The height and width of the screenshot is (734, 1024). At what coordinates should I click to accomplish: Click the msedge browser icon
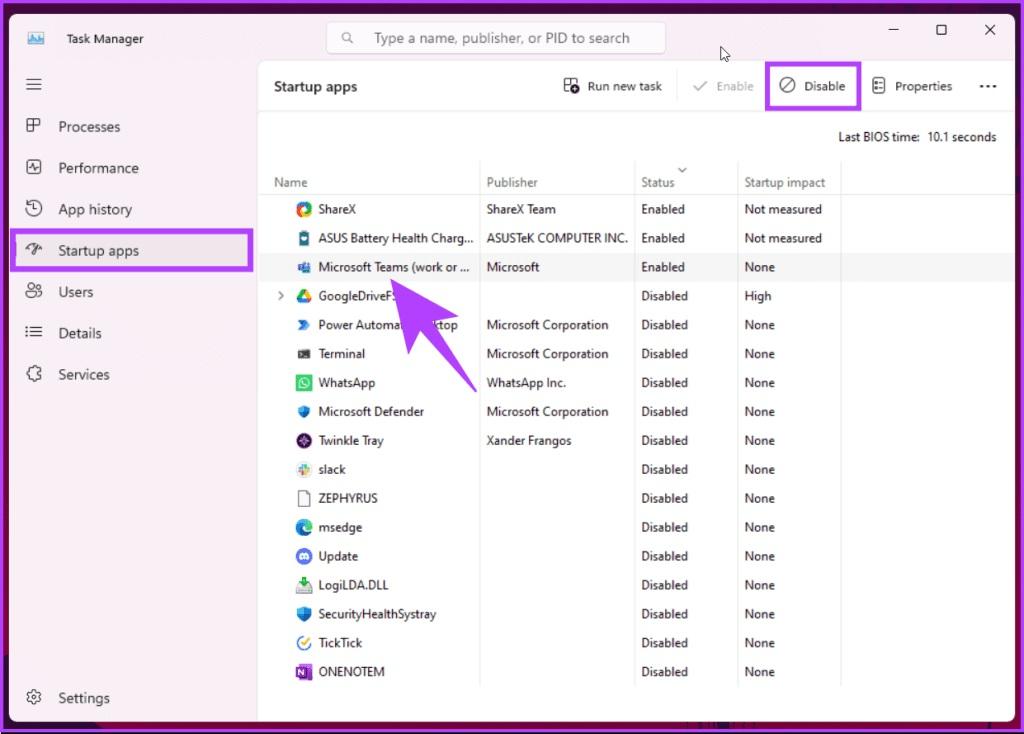tap(304, 528)
